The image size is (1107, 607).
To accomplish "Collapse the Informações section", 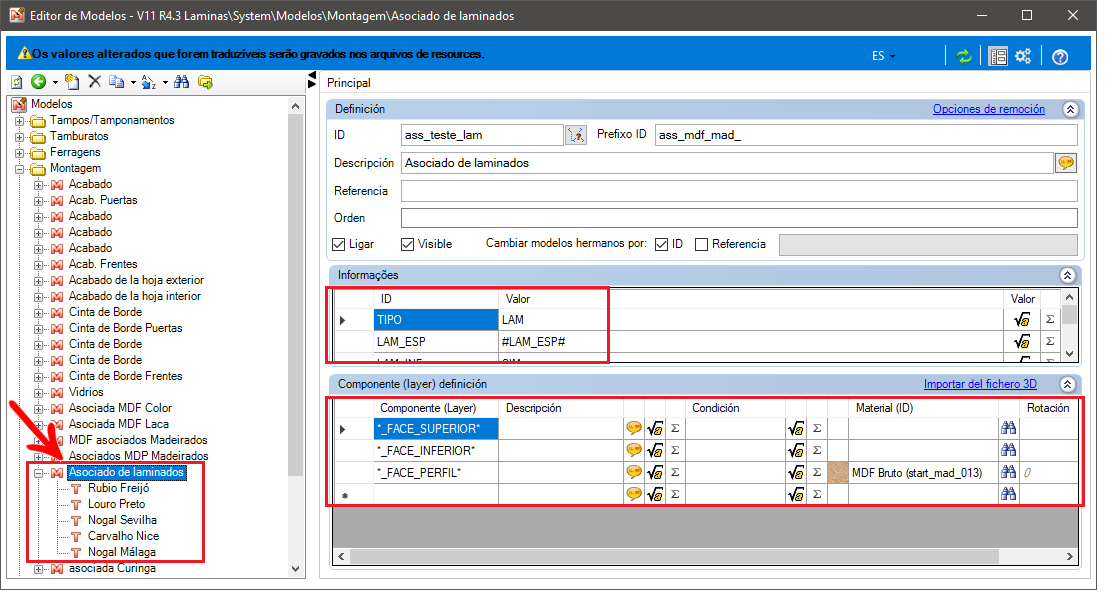I will click(x=1067, y=275).
